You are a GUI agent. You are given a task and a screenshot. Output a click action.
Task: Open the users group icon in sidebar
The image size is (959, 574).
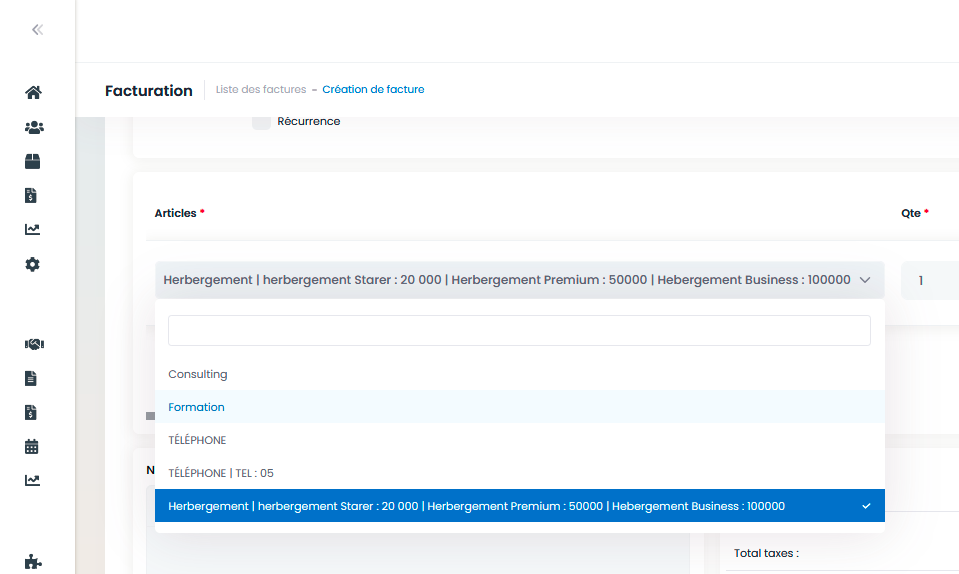click(34, 127)
